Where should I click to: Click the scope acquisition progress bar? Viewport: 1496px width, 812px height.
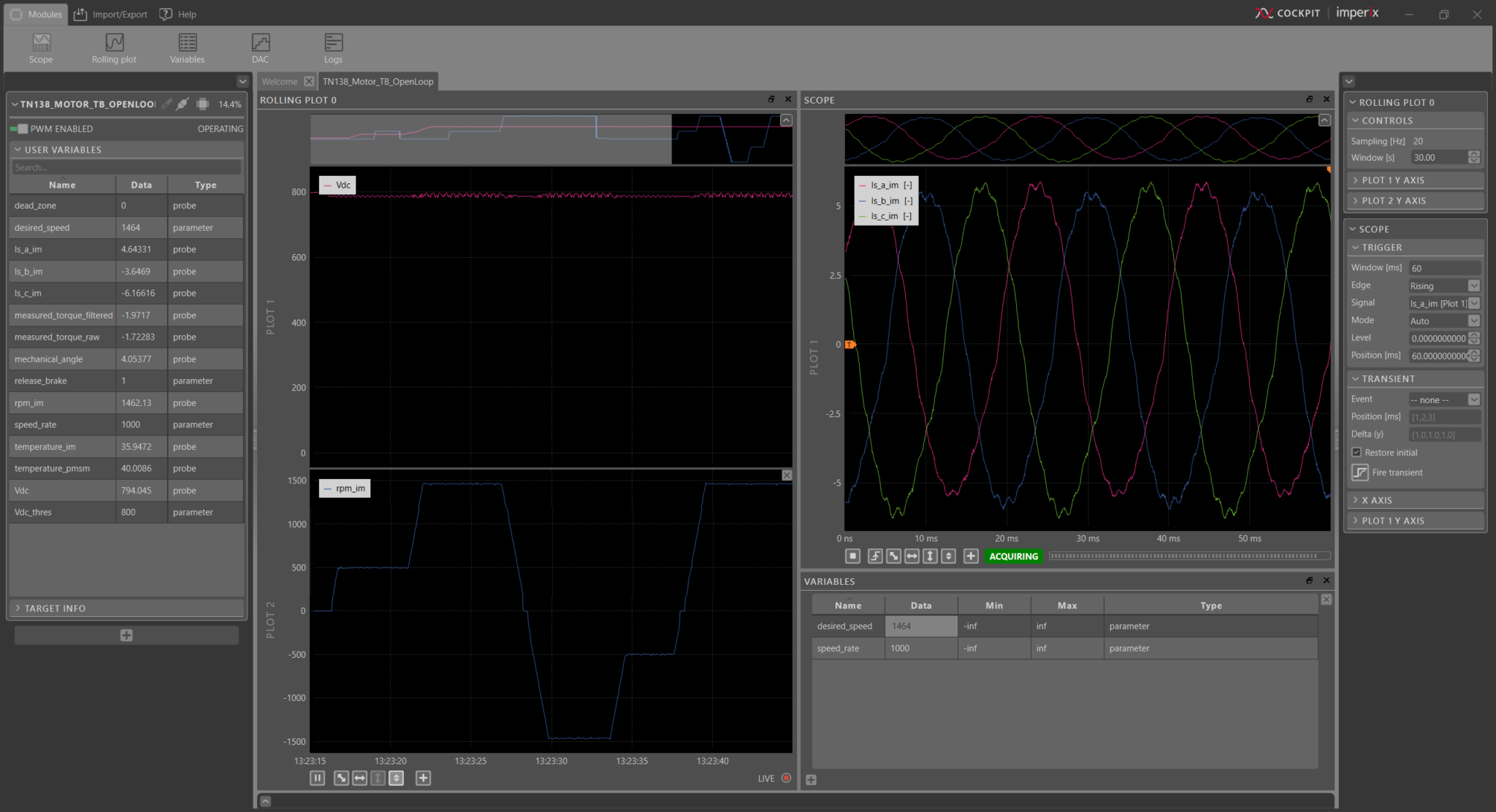[x=1189, y=556]
